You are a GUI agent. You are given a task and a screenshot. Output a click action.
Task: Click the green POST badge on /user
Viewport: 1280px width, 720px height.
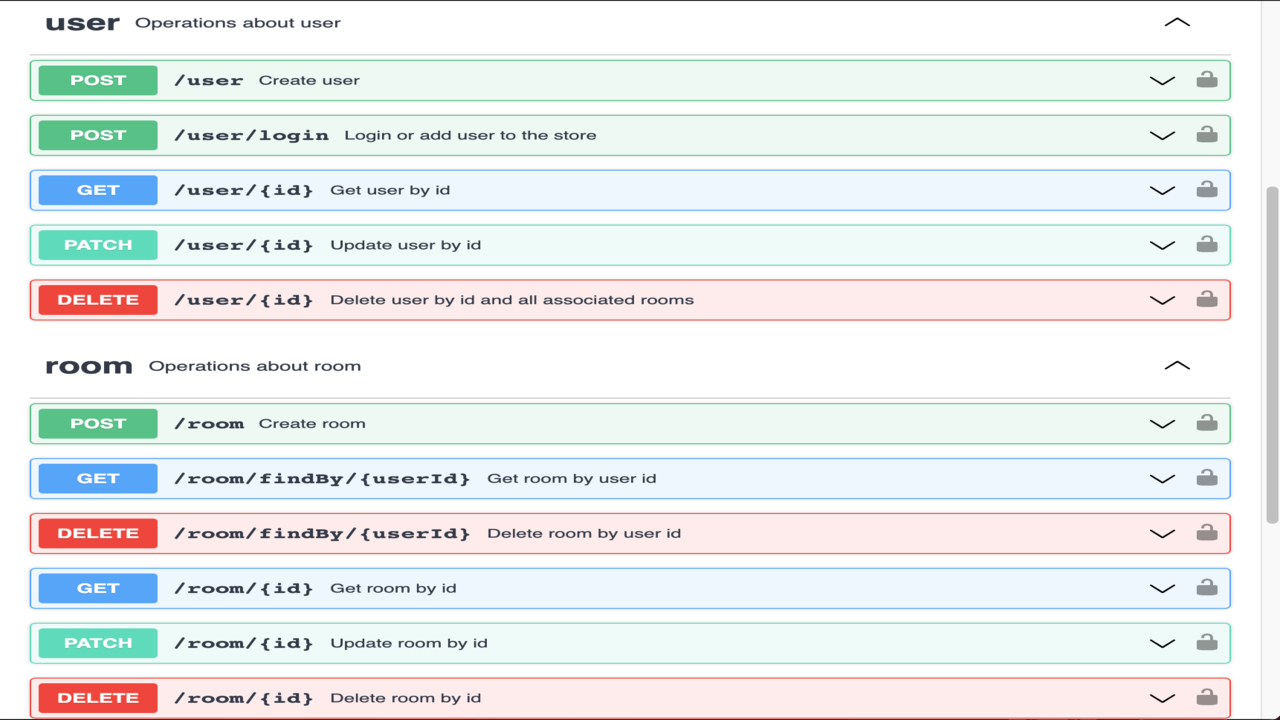click(x=96, y=79)
